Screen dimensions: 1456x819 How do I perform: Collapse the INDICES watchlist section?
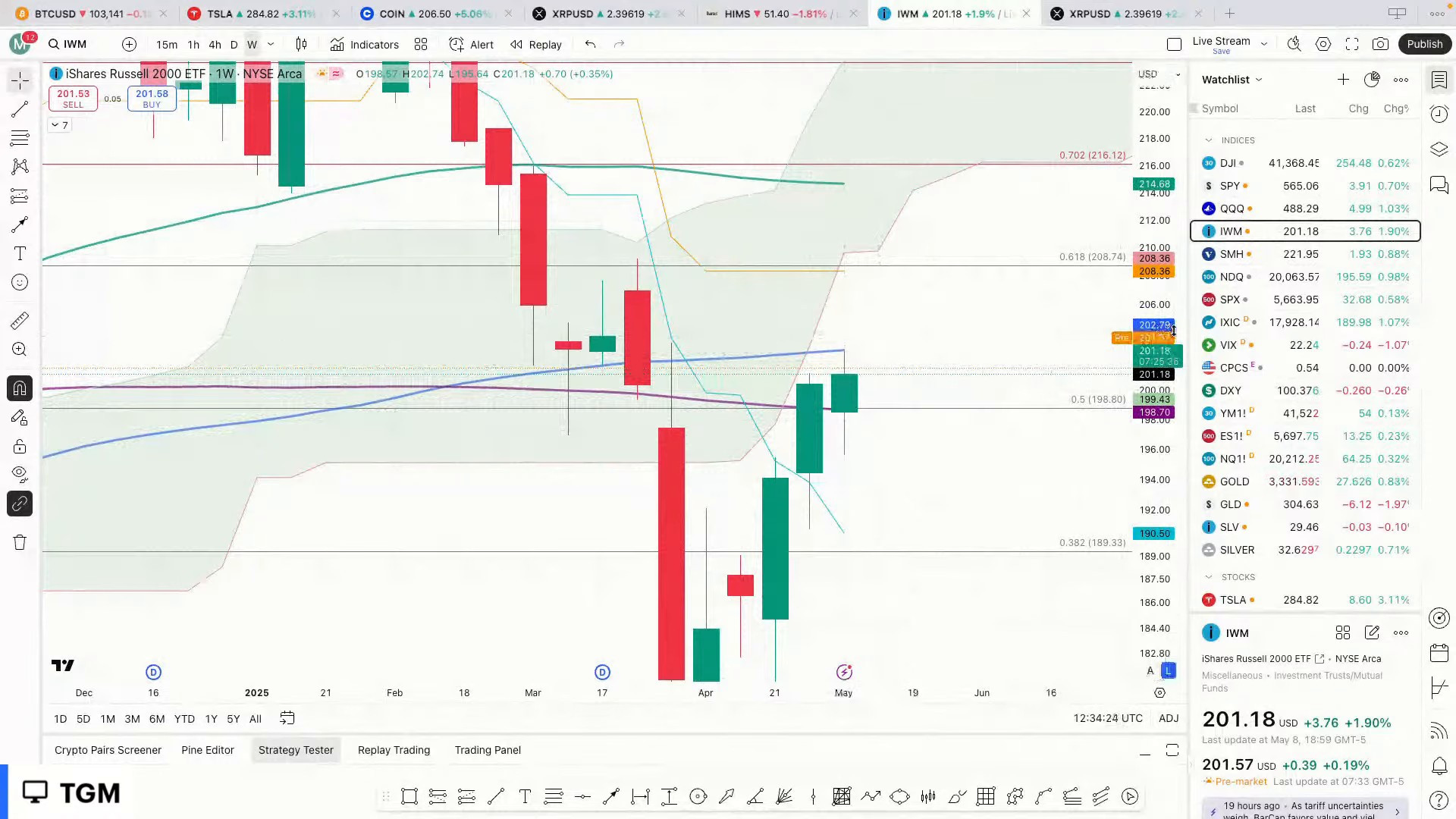coord(1209,140)
